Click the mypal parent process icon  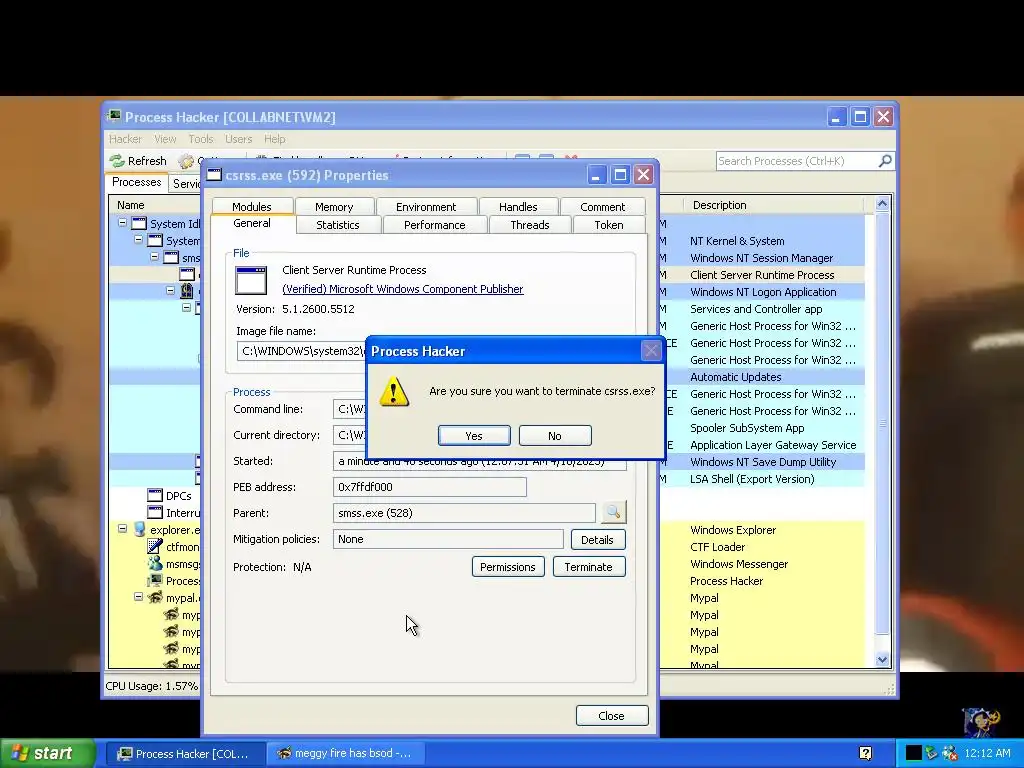(x=155, y=597)
